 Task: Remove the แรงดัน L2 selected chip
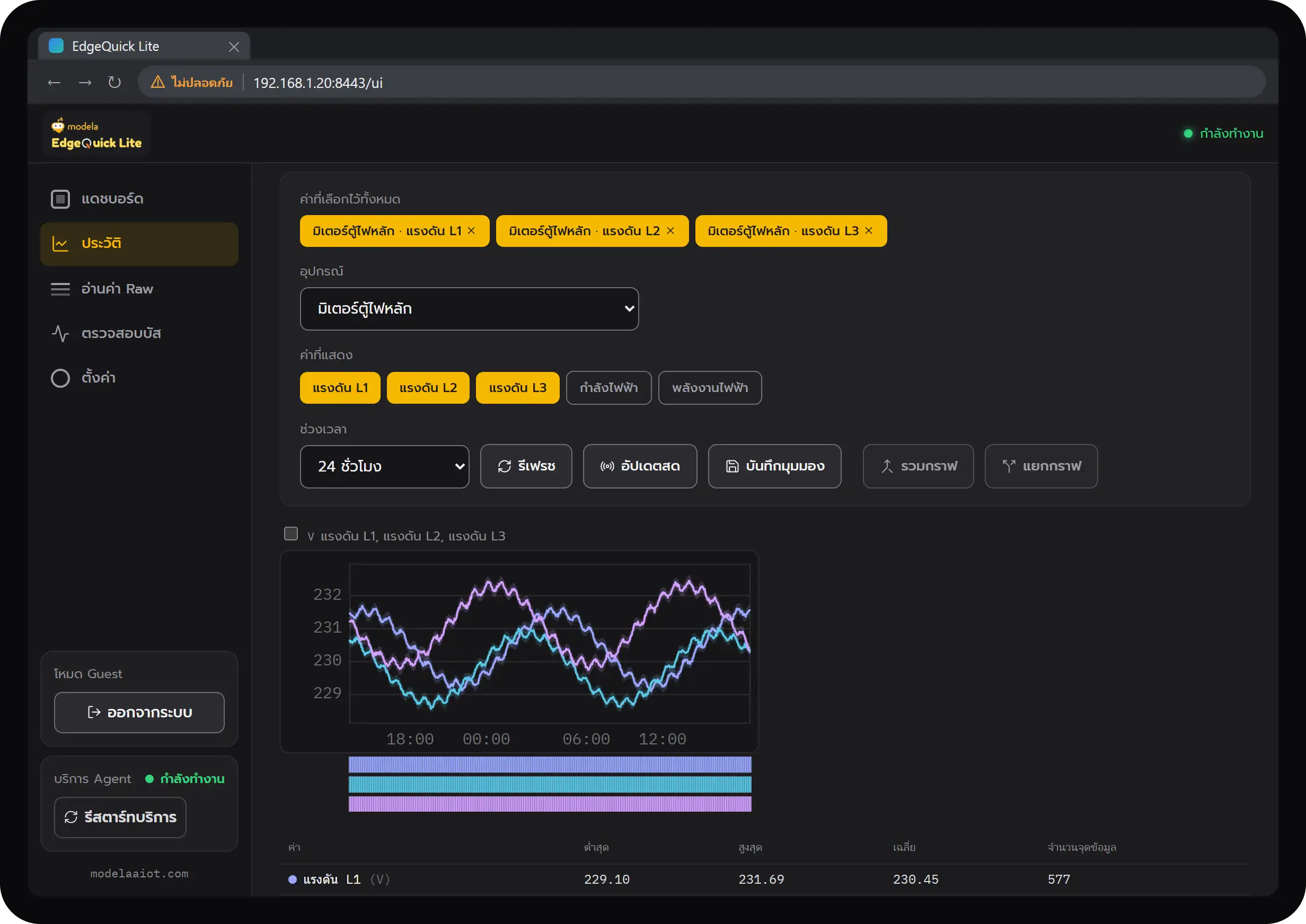[670, 230]
